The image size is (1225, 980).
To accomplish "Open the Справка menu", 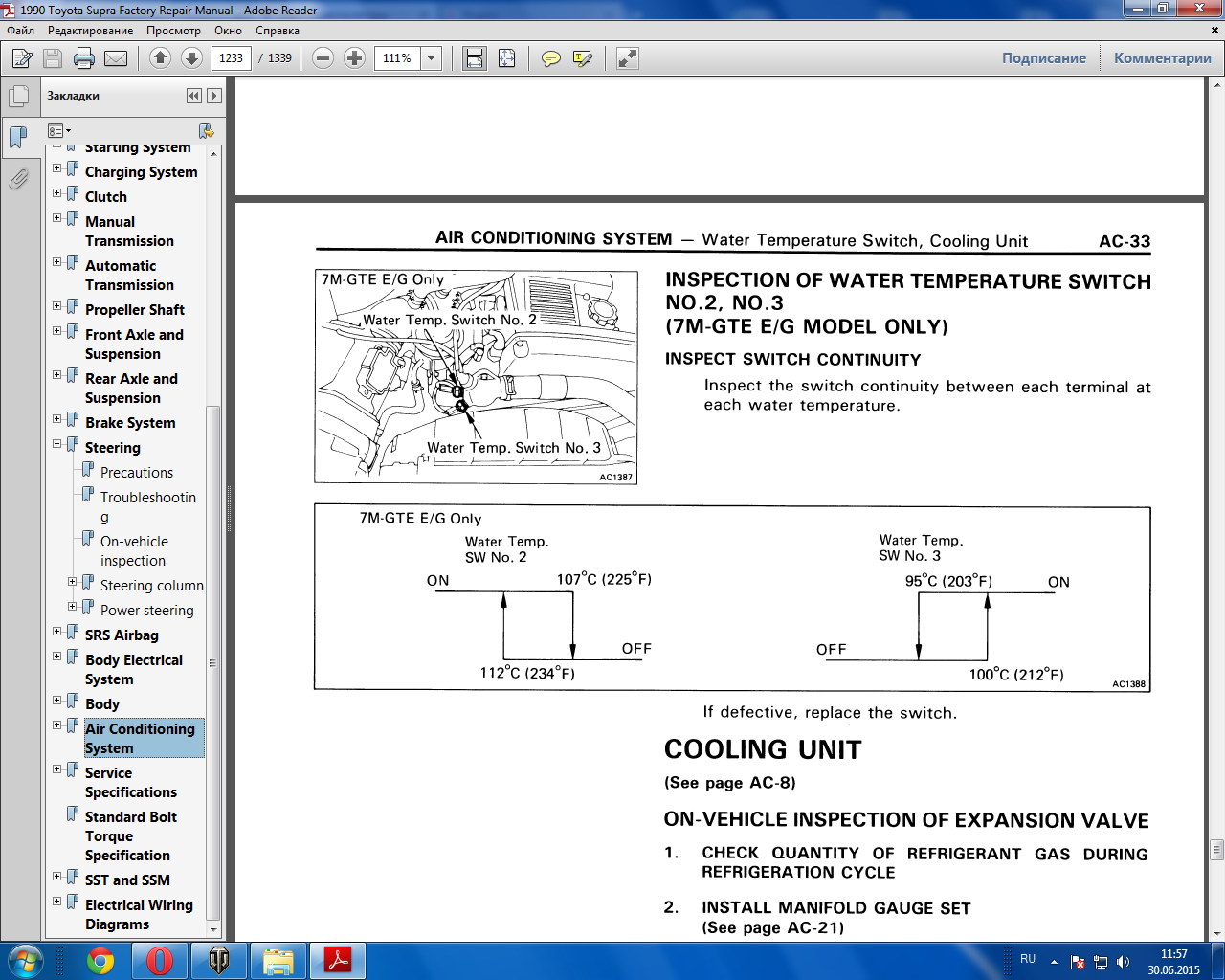I will tap(278, 31).
